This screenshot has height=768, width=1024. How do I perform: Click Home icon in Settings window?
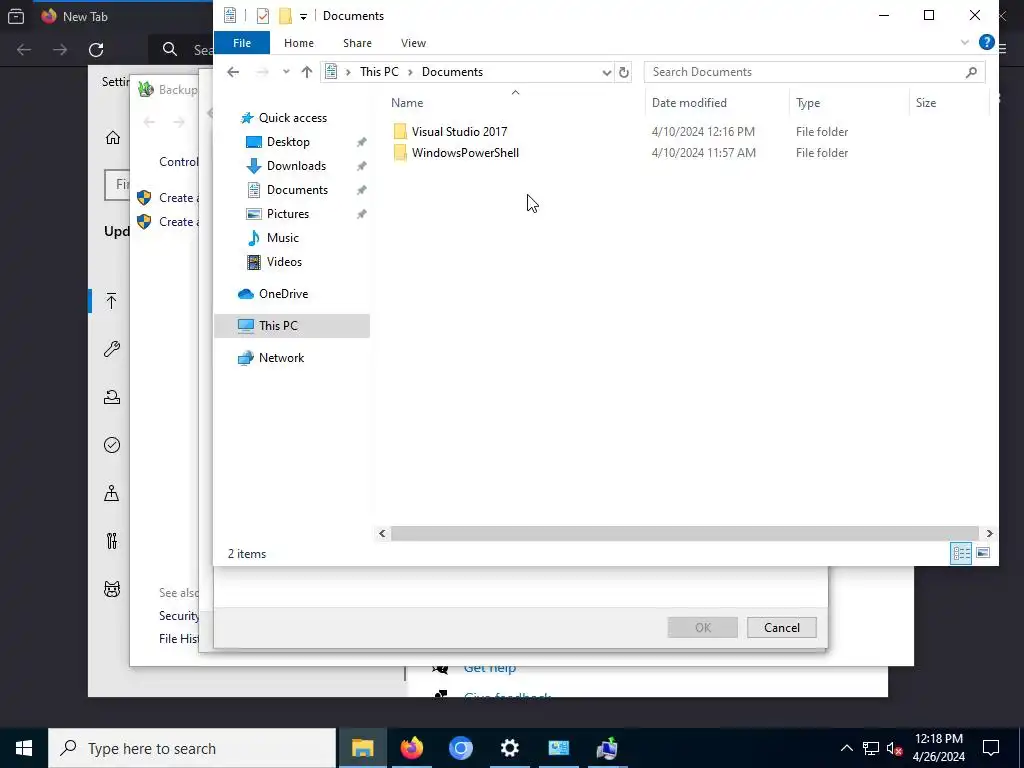pos(112,137)
